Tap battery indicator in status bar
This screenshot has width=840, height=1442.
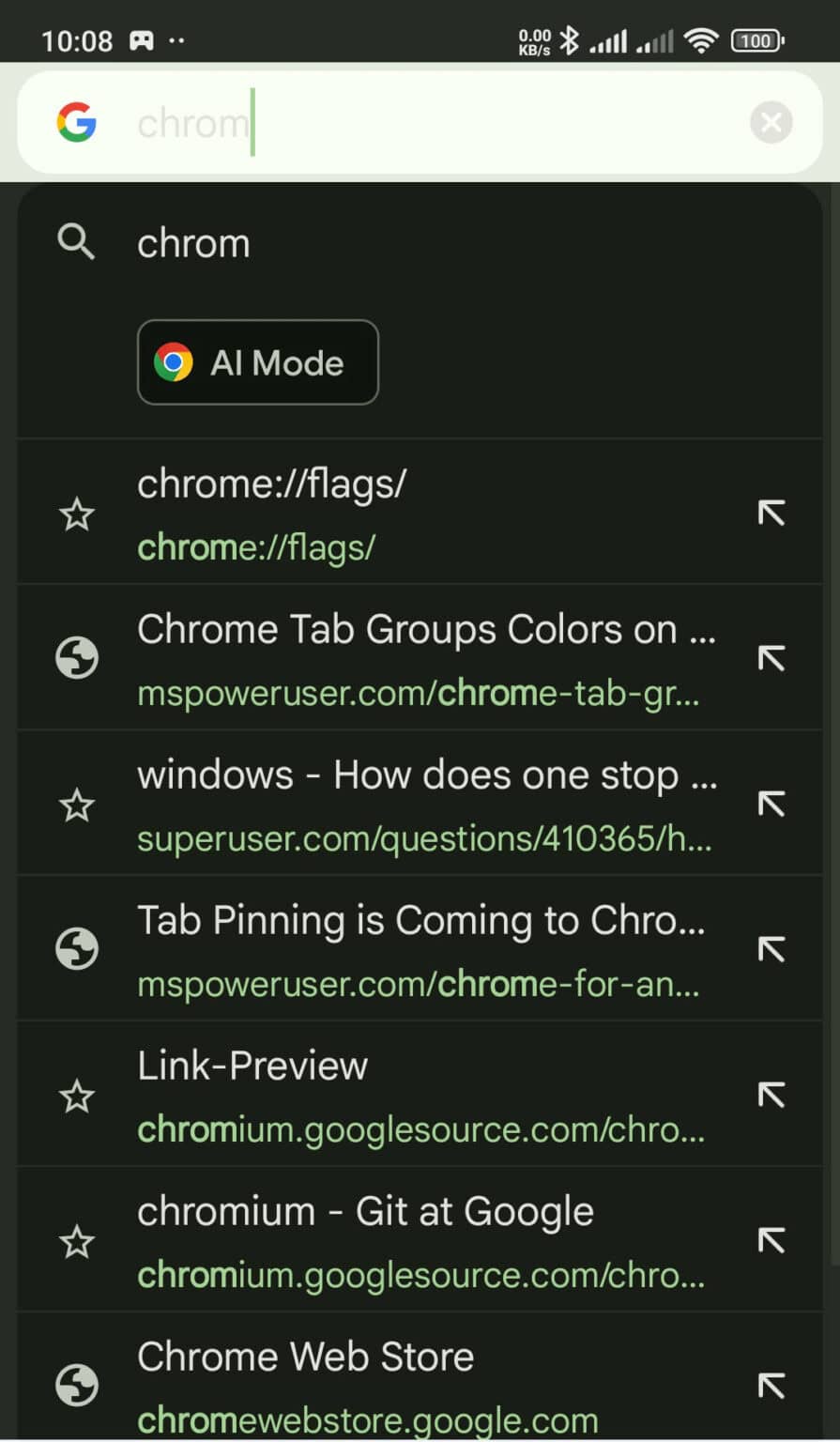click(x=757, y=40)
